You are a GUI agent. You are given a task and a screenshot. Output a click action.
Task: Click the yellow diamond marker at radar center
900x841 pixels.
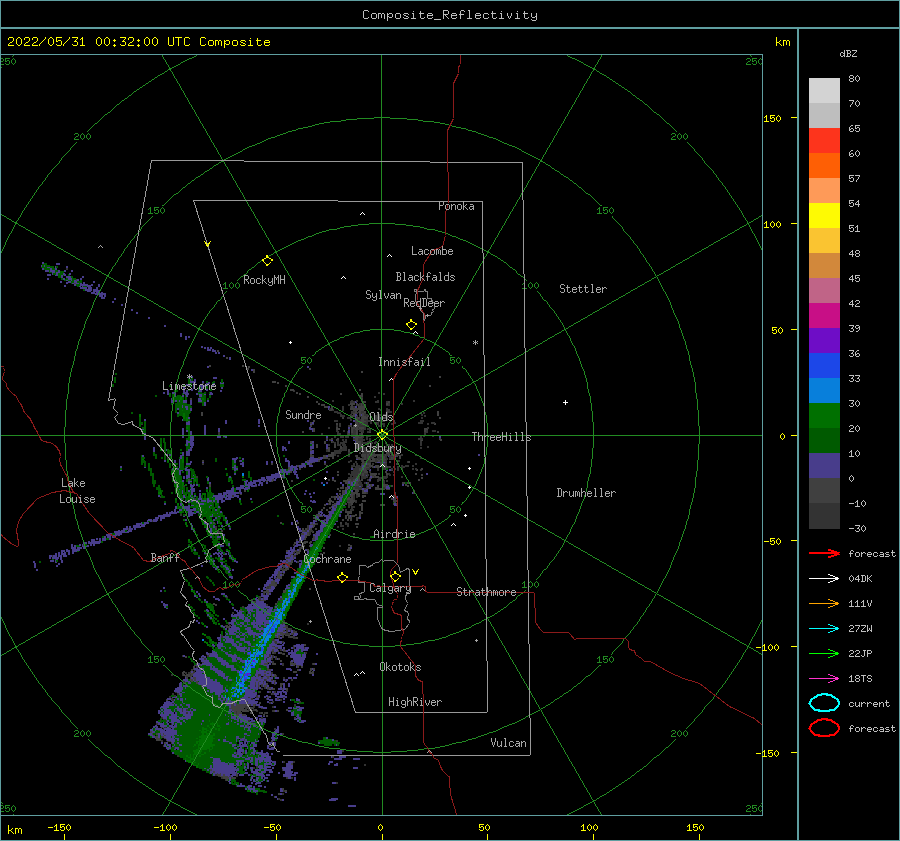(x=382, y=435)
